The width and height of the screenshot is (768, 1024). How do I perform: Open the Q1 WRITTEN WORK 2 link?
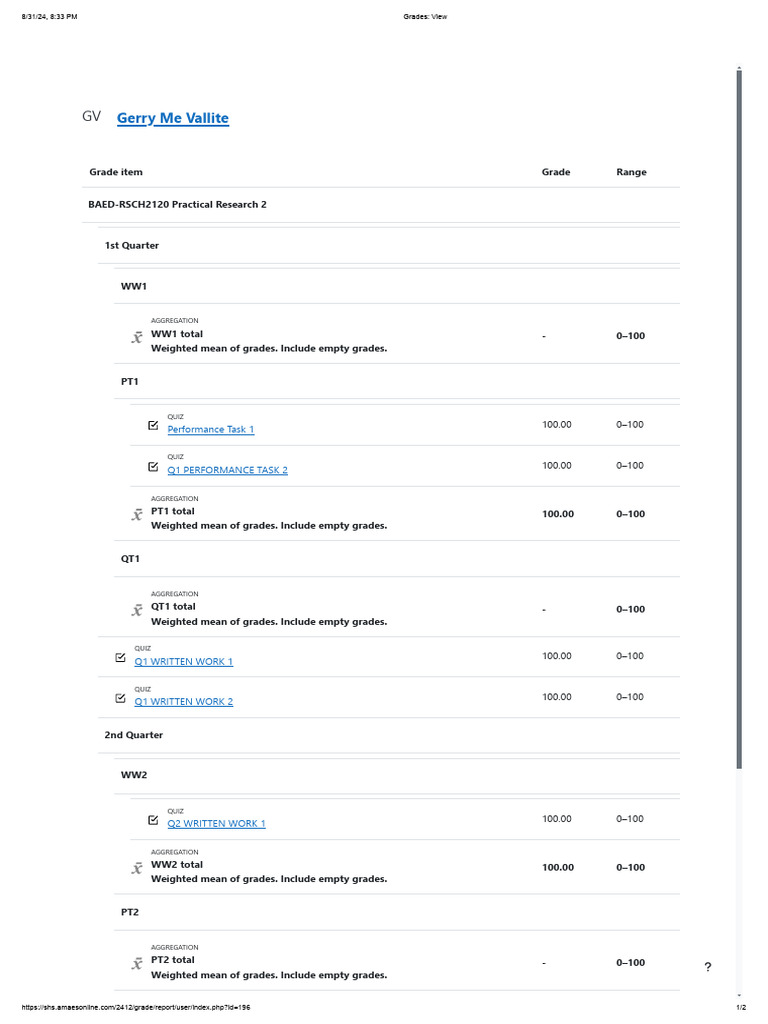tap(184, 701)
